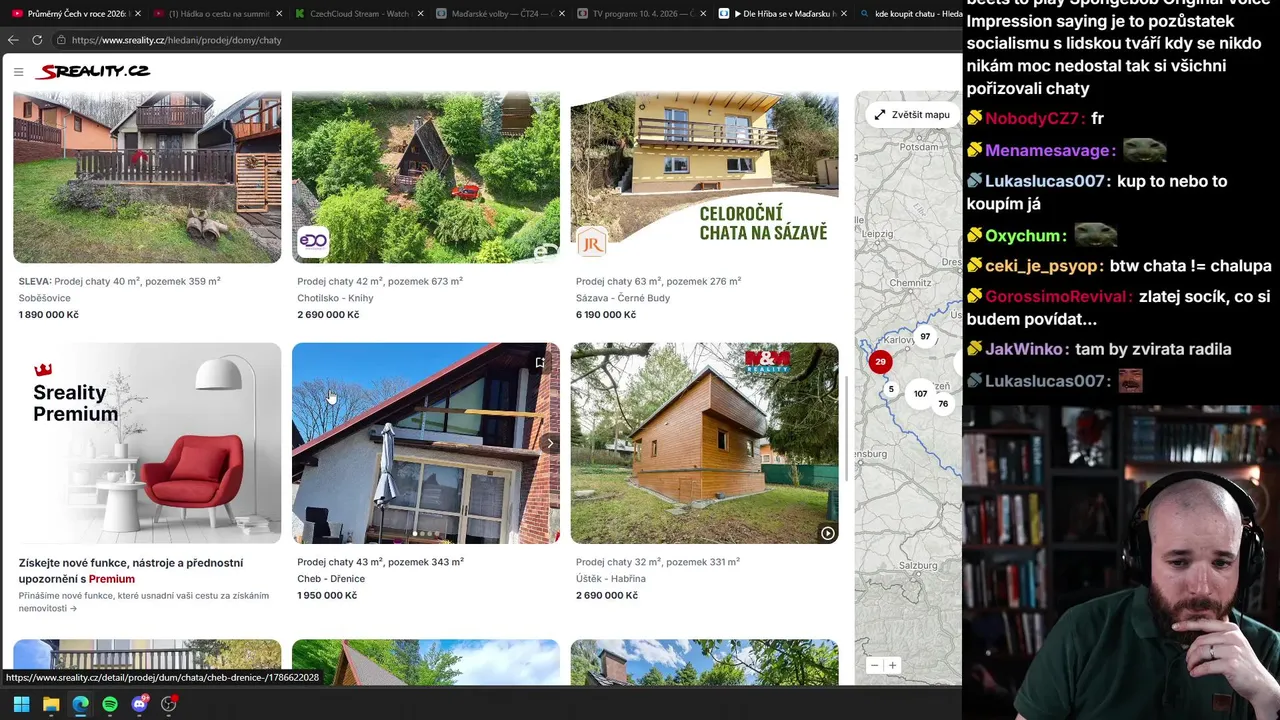Open Discord from the taskbar
Screen dimensions: 1280x720
coord(139,704)
